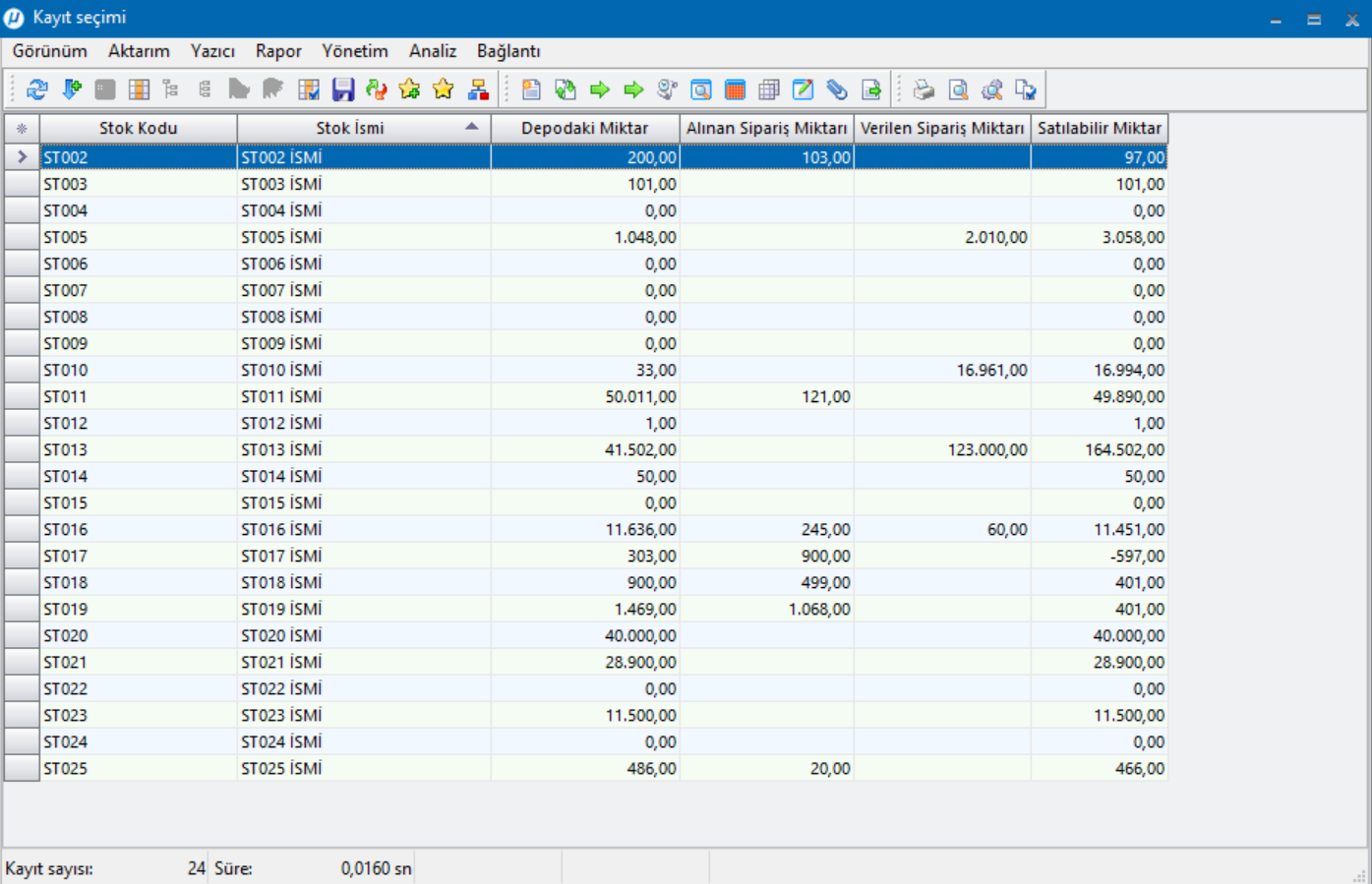The height and width of the screenshot is (884, 1372).
Task: Click the new document page icon
Action: click(531, 89)
